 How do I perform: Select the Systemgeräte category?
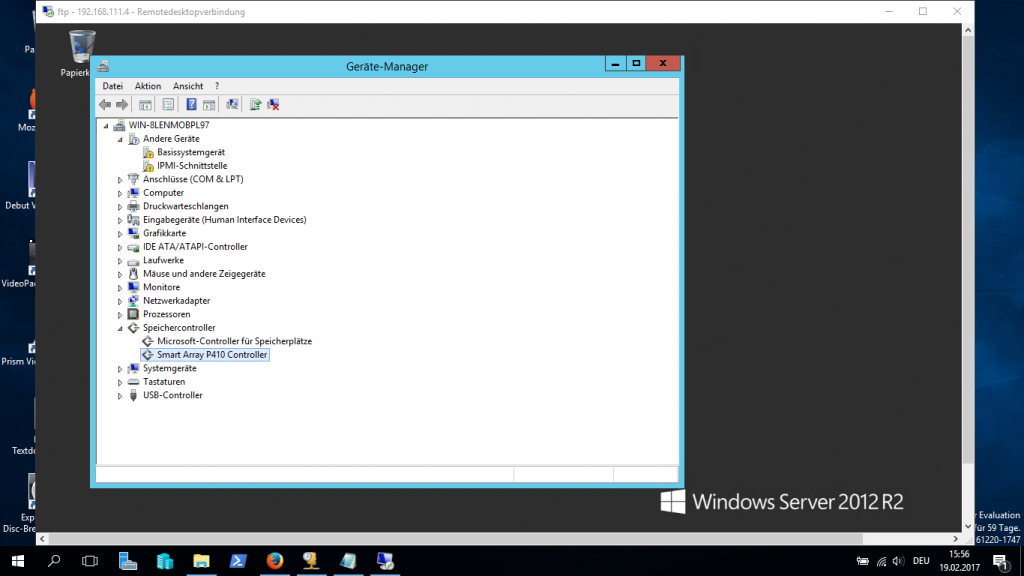click(170, 368)
